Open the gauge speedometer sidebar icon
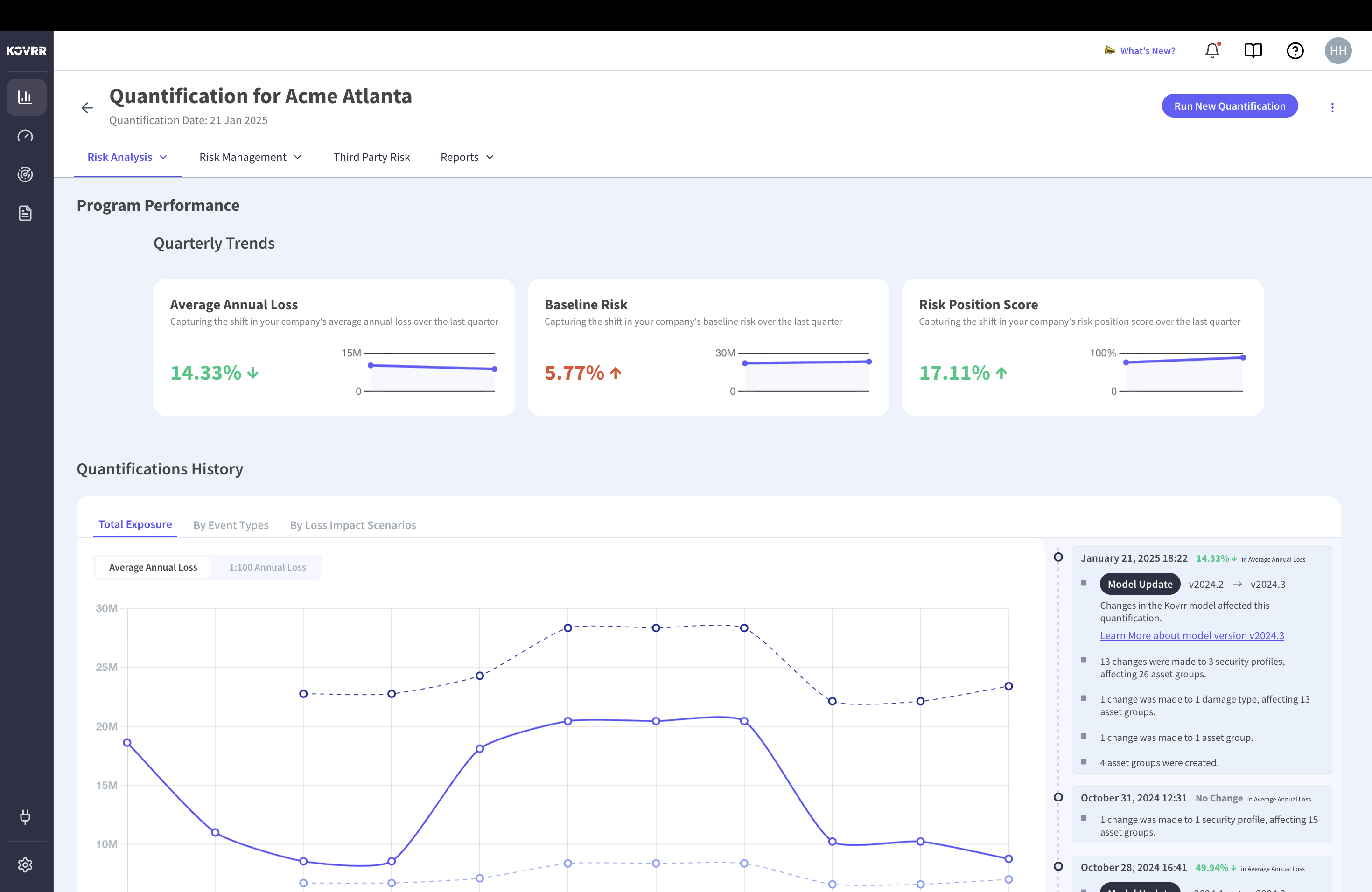This screenshot has height=892, width=1372. pyautogui.click(x=25, y=136)
